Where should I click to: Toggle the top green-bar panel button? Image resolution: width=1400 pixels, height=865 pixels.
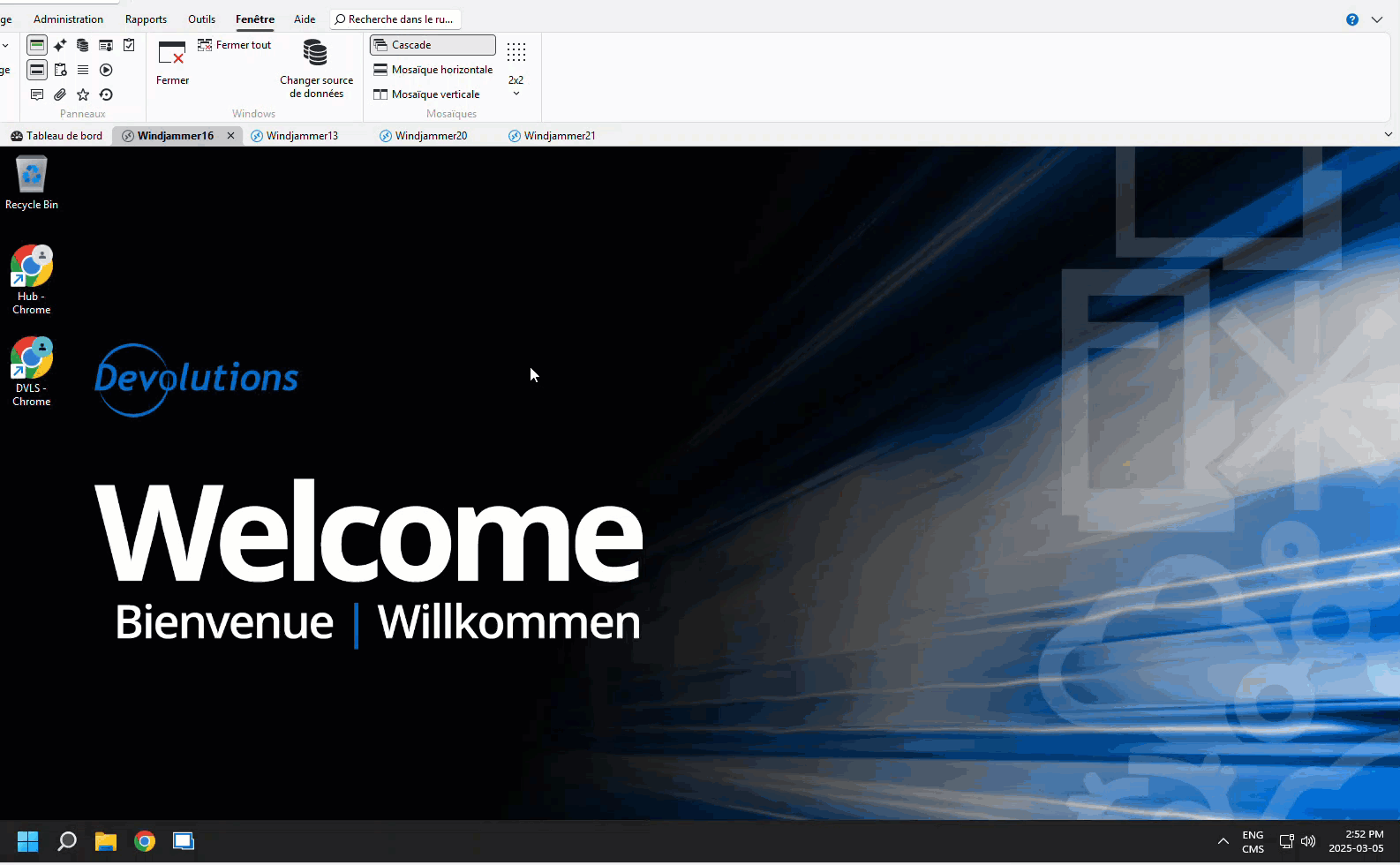pos(37,45)
